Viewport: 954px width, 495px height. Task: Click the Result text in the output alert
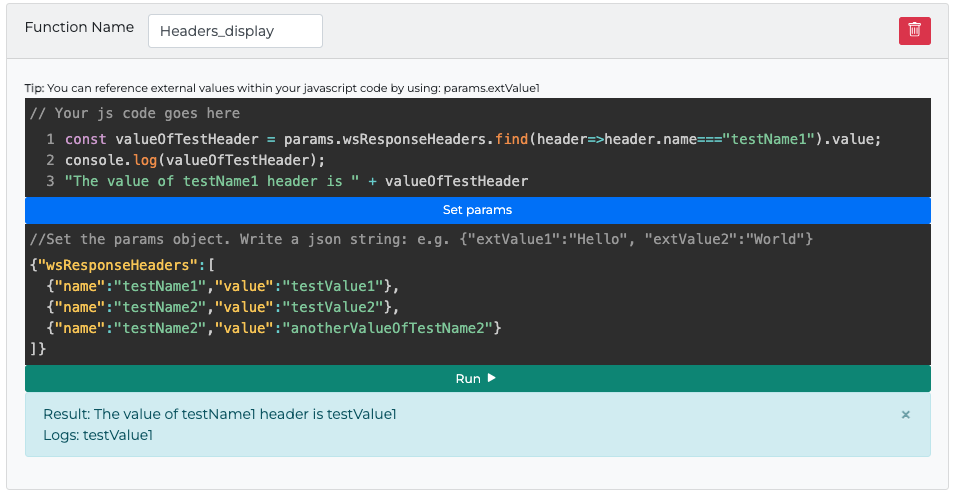[220, 415]
